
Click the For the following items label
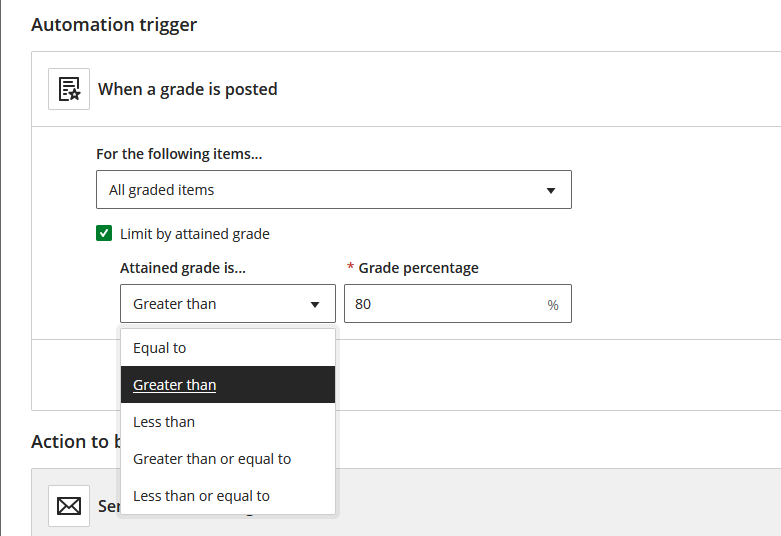(x=186, y=154)
